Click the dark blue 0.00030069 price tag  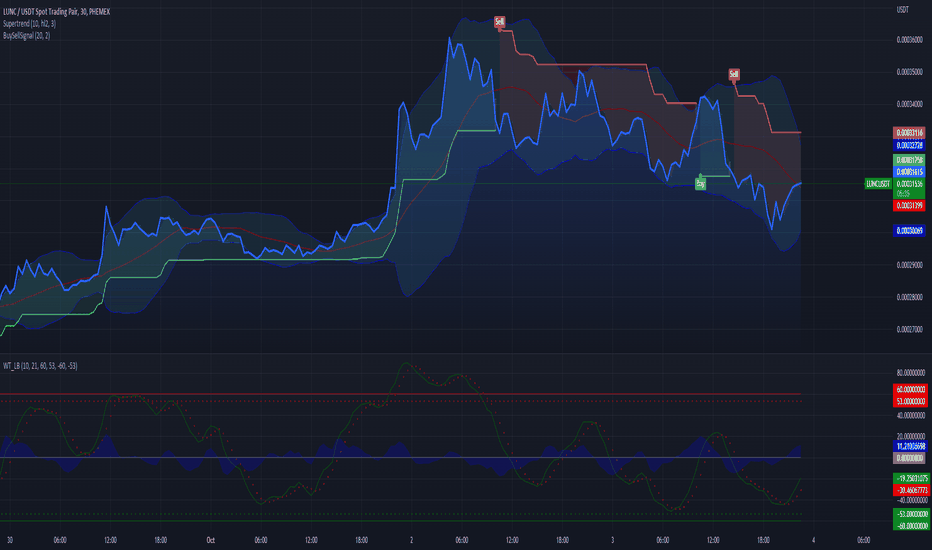909,230
